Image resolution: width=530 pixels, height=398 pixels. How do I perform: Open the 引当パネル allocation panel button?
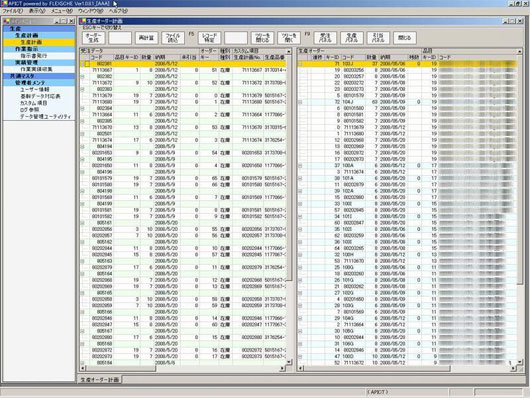point(378,38)
